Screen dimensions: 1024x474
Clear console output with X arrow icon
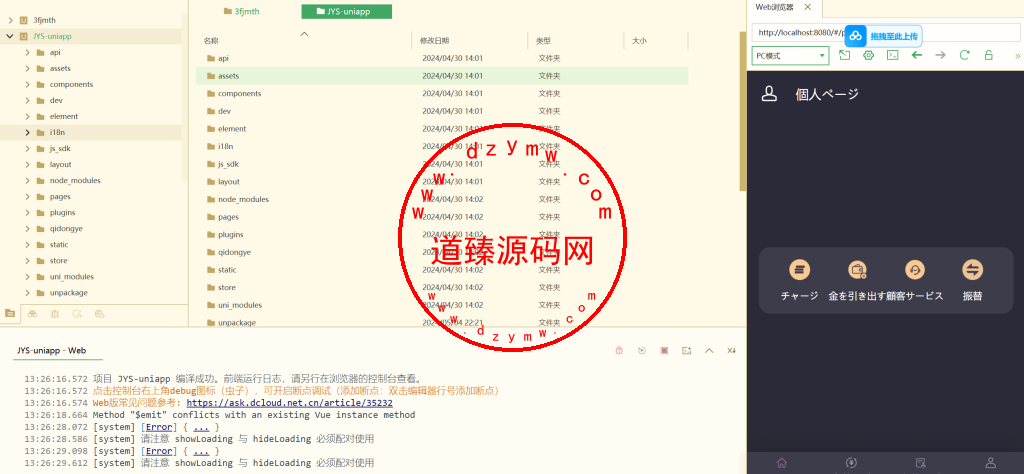pyautogui.click(x=731, y=351)
